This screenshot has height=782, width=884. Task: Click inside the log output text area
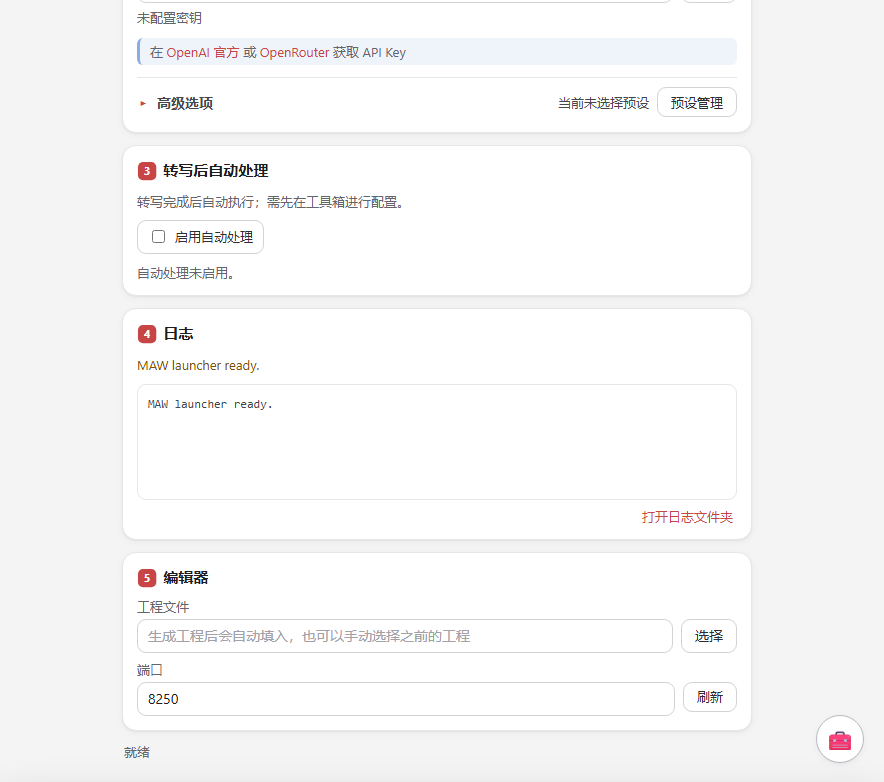(437, 442)
